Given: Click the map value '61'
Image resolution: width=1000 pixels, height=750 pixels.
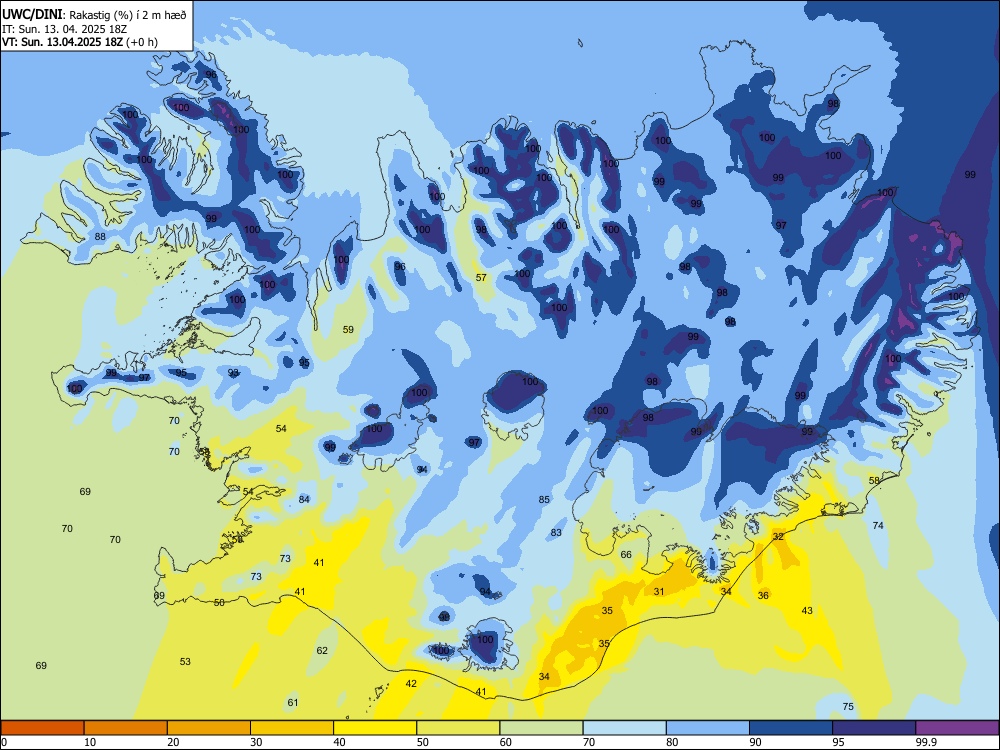Looking at the screenshot, I should [293, 703].
